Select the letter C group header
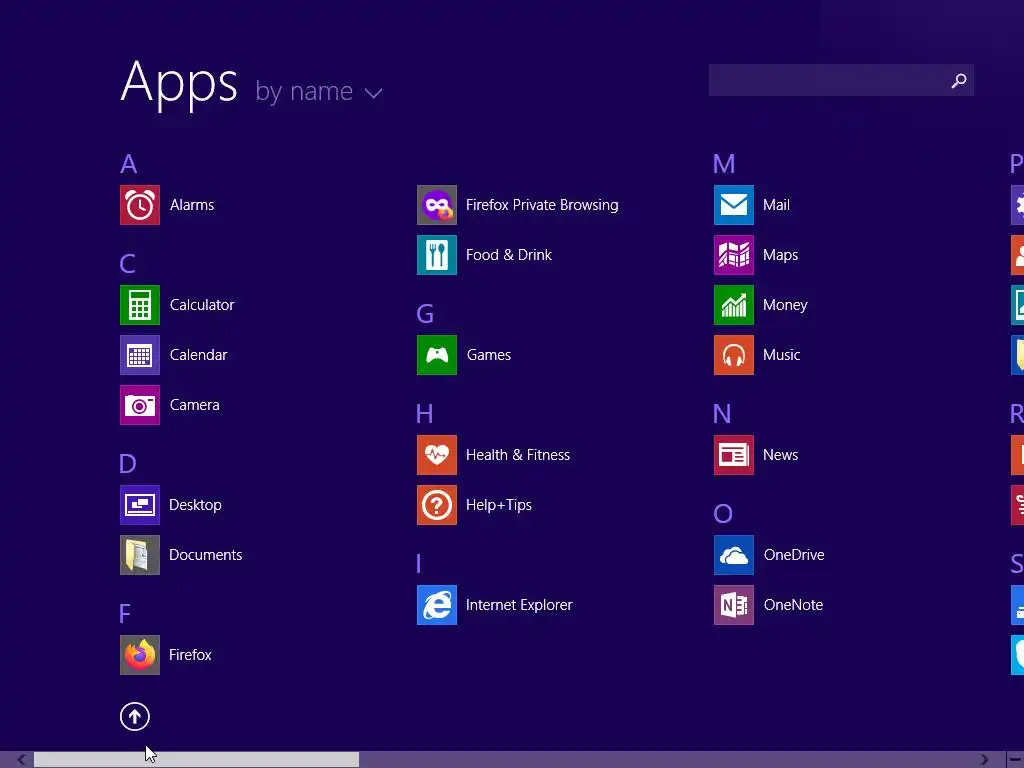Screen dimensions: 1024x768 (127, 264)
